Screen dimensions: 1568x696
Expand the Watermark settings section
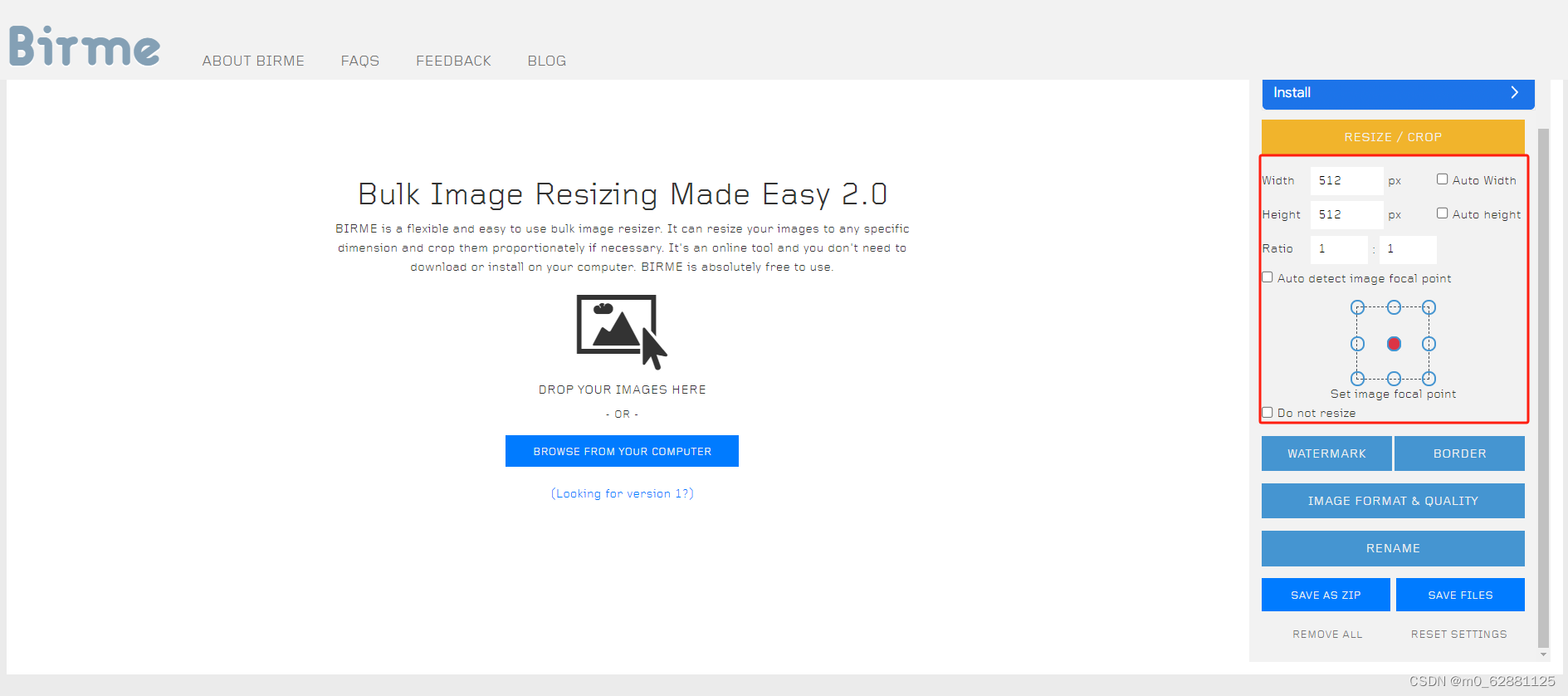(x=1326, y=453)
